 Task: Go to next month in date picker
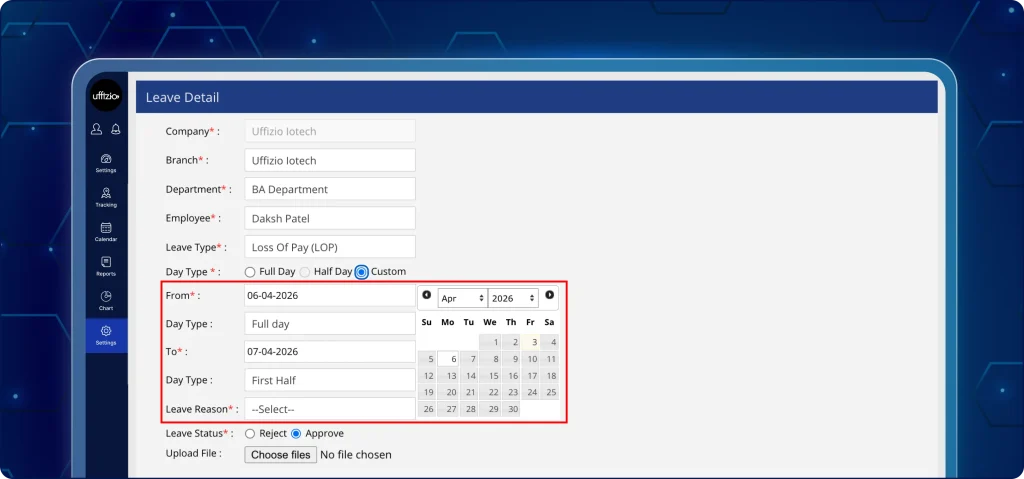[549, 295]
